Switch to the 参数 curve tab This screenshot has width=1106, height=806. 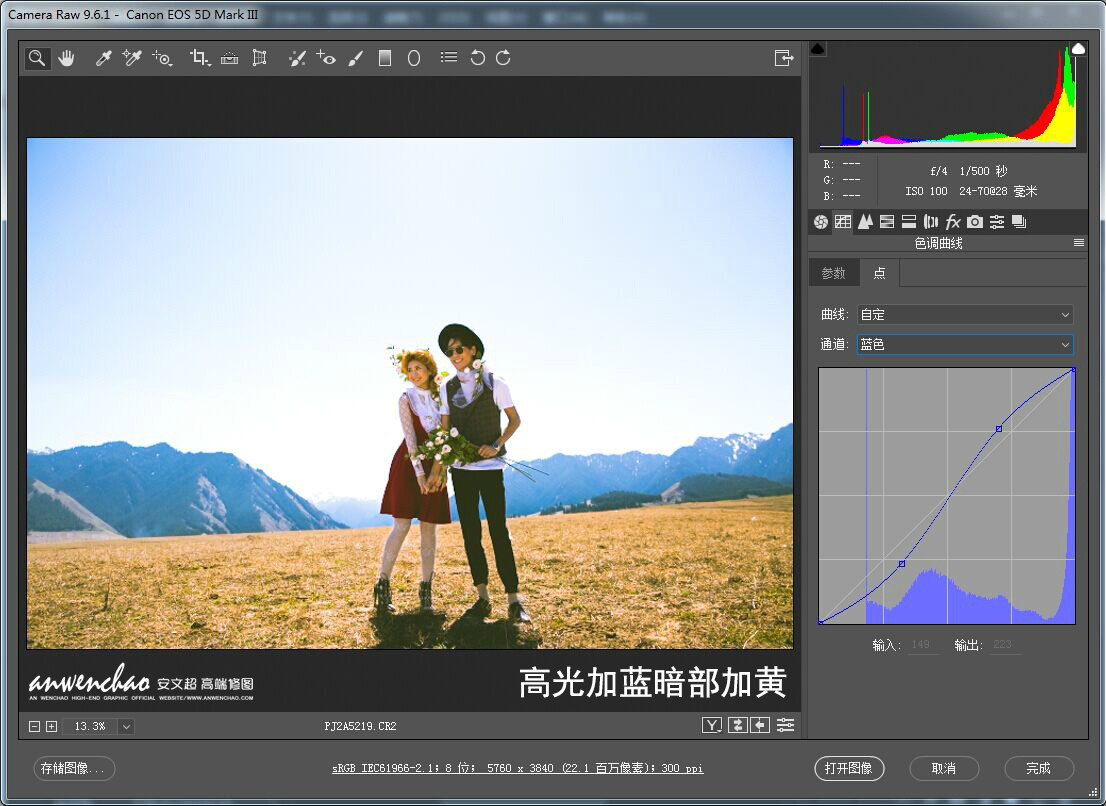pos(833,273)
